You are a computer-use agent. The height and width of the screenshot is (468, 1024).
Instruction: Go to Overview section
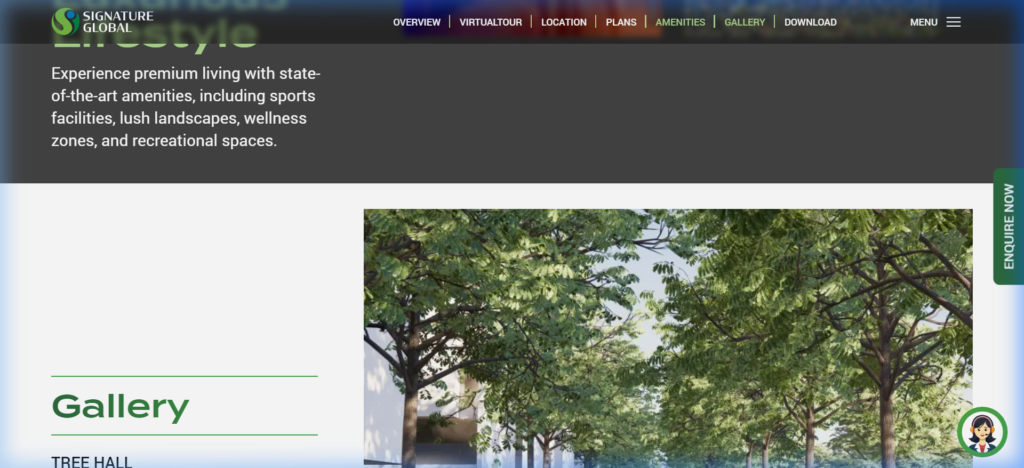click(417, 22)
